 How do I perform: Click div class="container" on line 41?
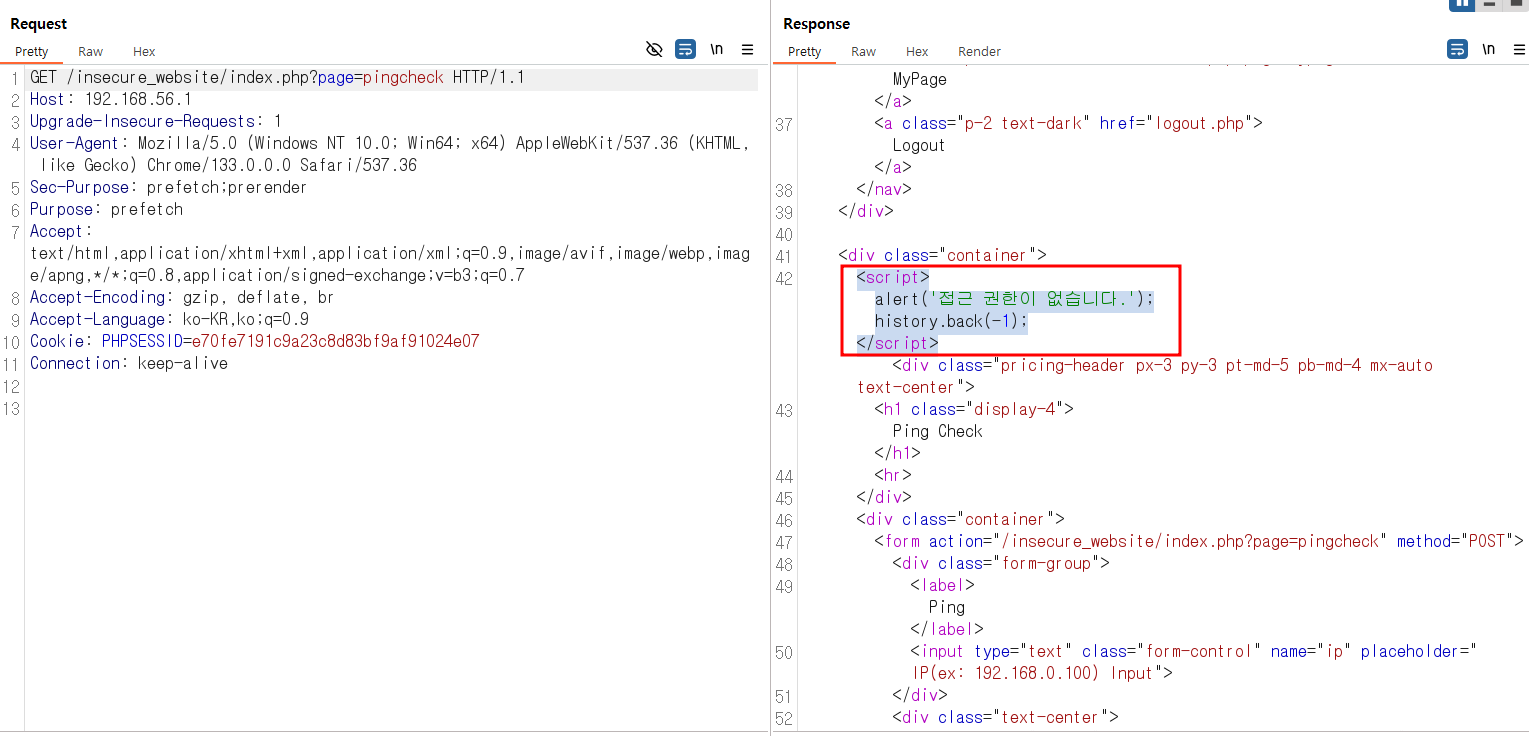tap(943, 255)
